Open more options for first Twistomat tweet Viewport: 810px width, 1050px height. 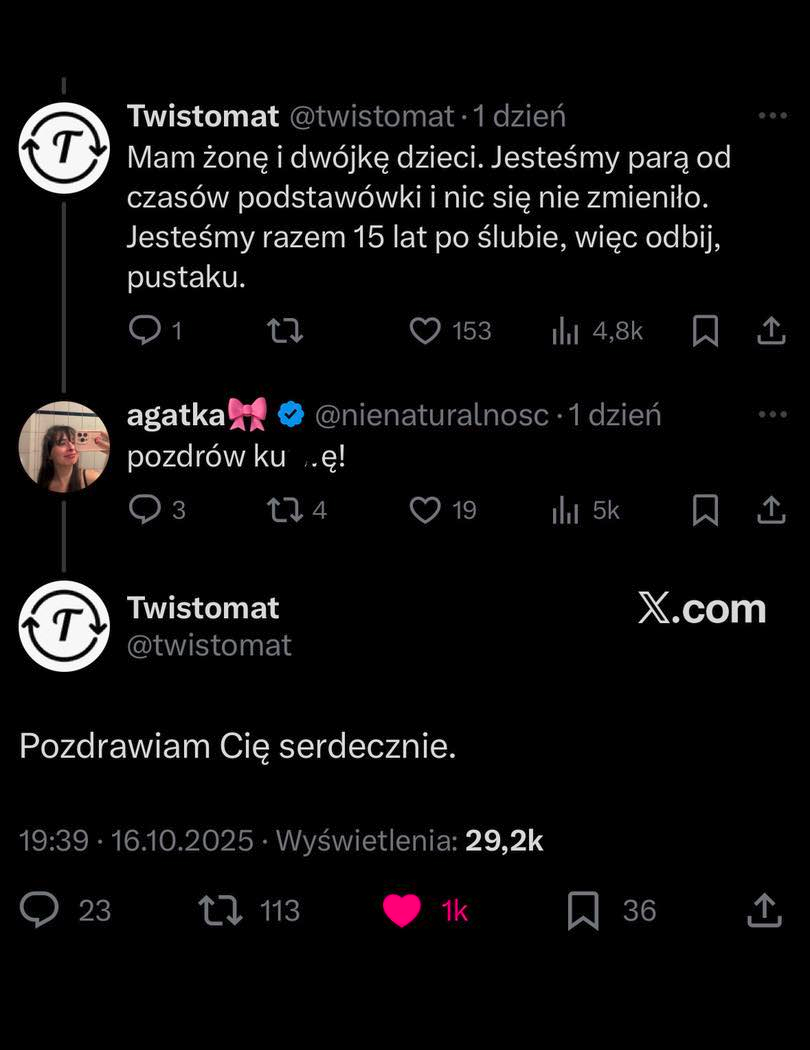tap(772, 116)
